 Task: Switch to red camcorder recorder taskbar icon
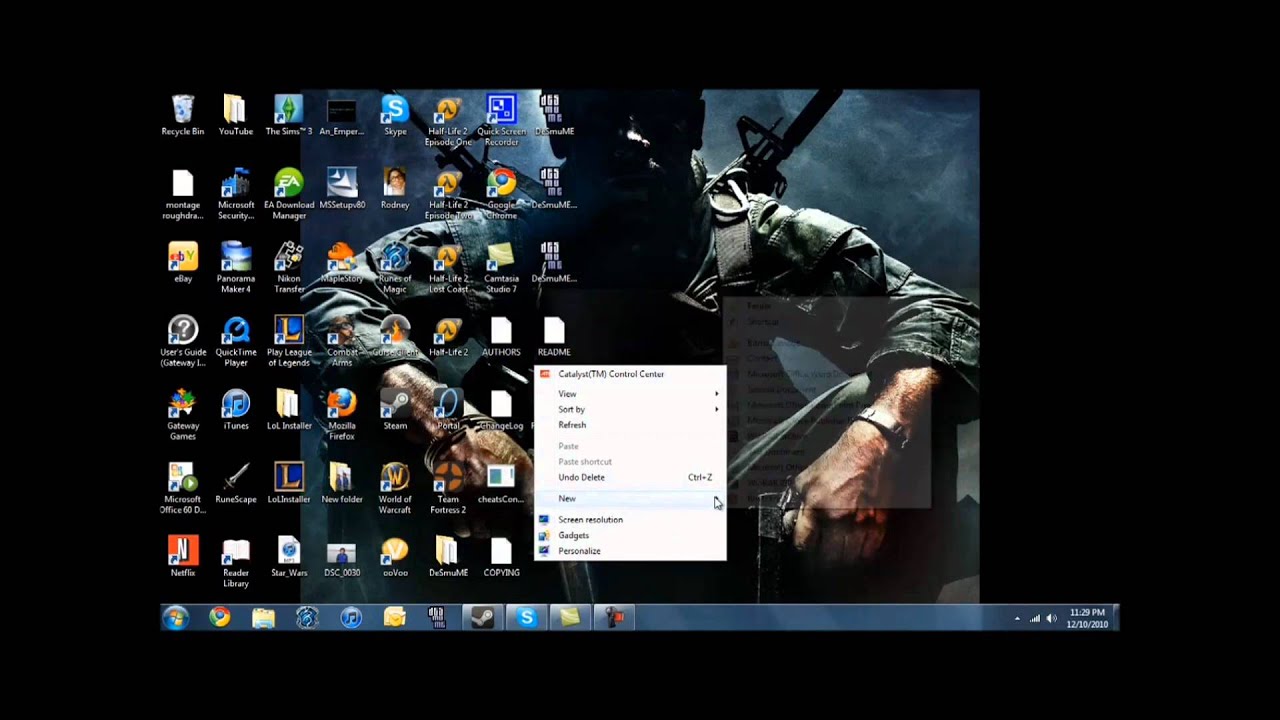614,618
